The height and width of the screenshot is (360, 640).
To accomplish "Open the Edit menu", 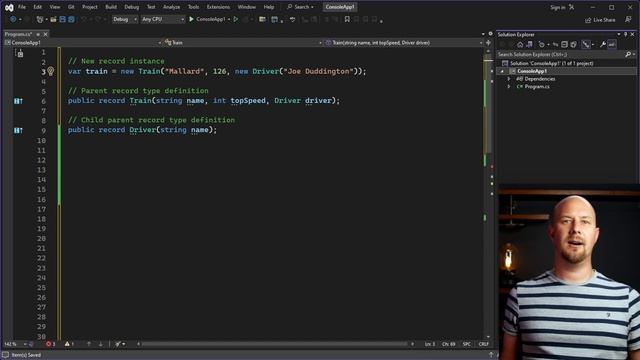I will click(x=38, y=7).
